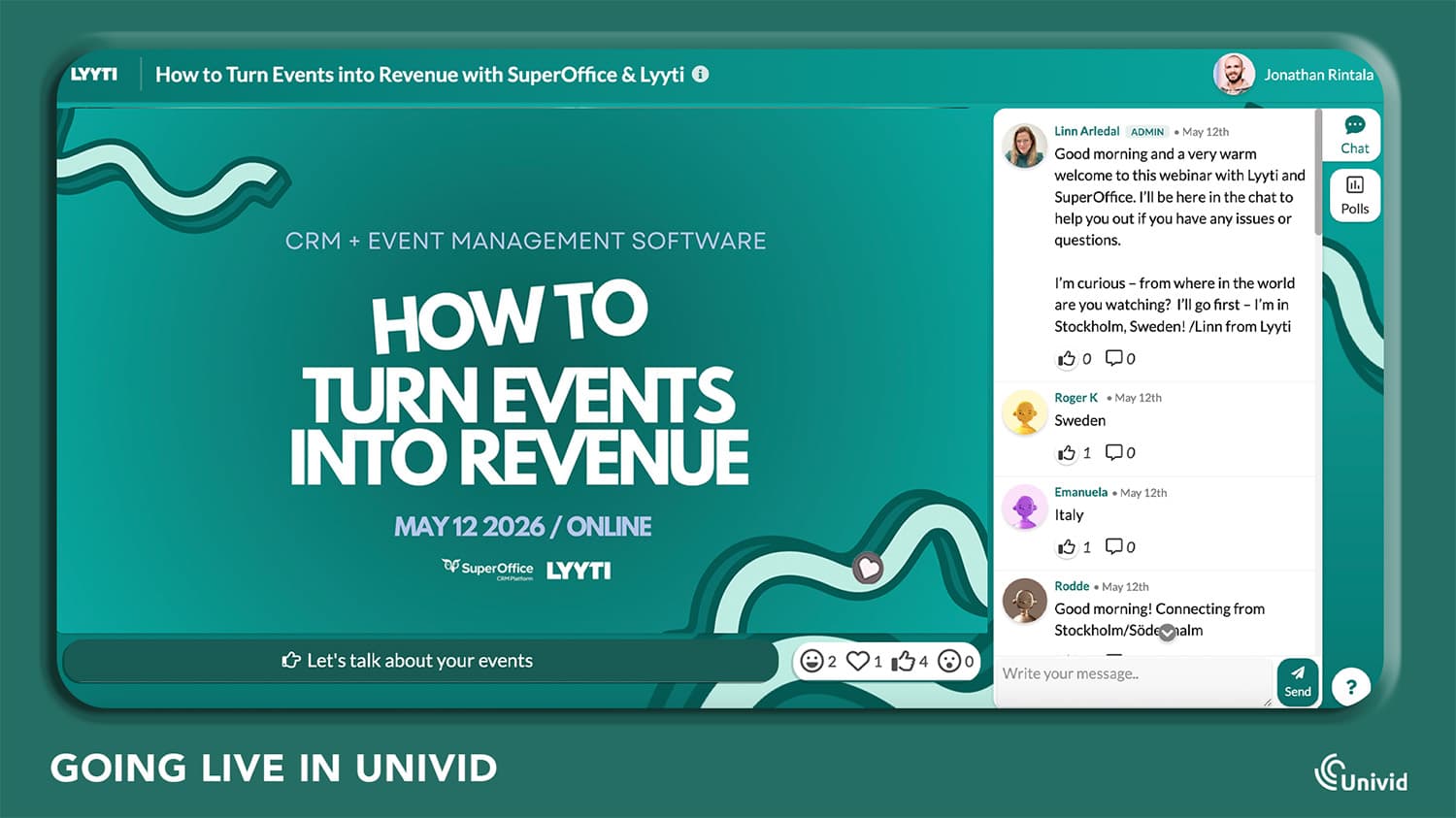Click the Emanuela username
This screenshot has width=1456, height=818.
coord(1080,492)
